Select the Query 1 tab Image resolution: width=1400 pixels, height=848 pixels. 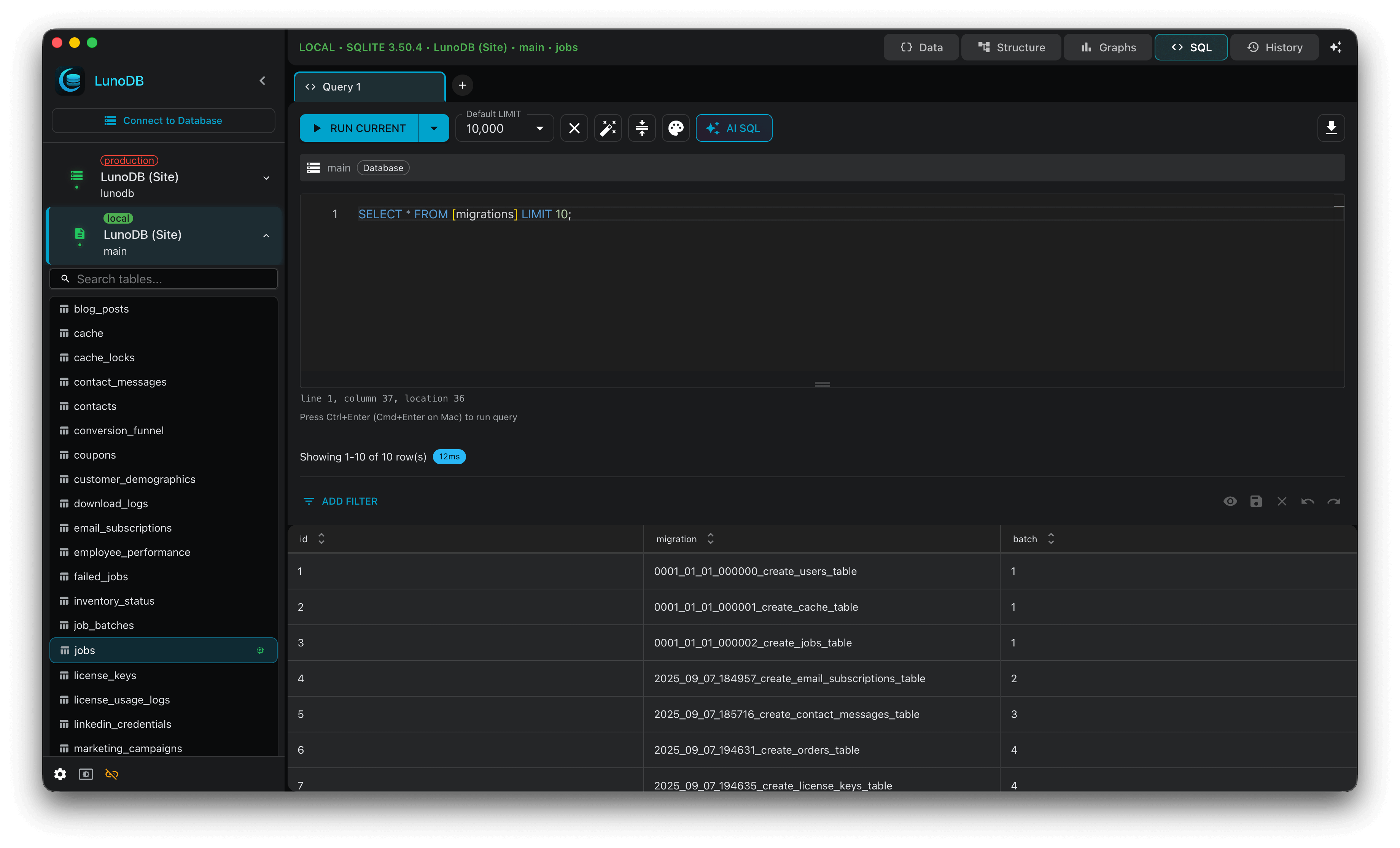(x=369, y=87)
